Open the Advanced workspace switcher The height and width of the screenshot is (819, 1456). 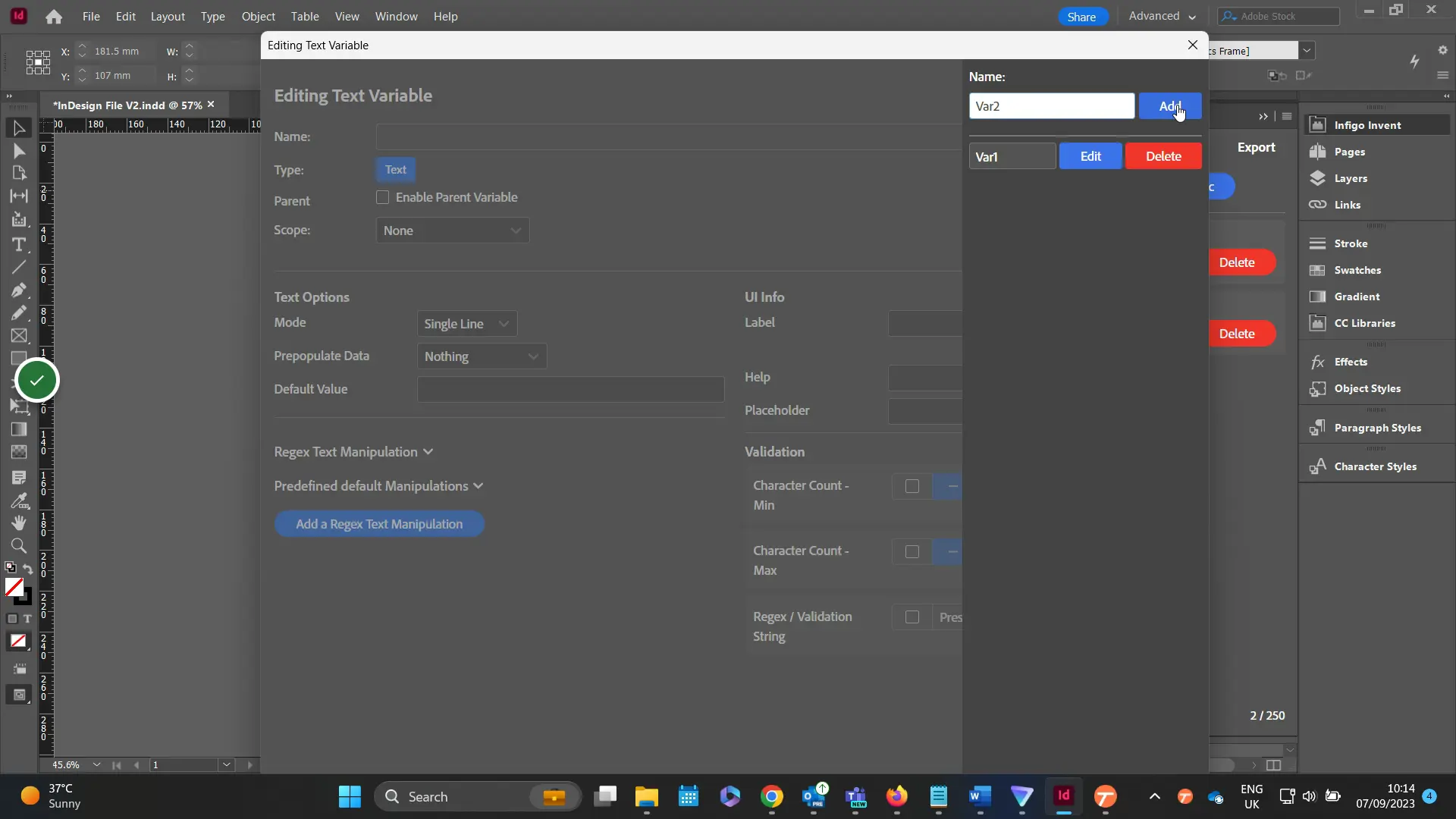point(1162,16)
